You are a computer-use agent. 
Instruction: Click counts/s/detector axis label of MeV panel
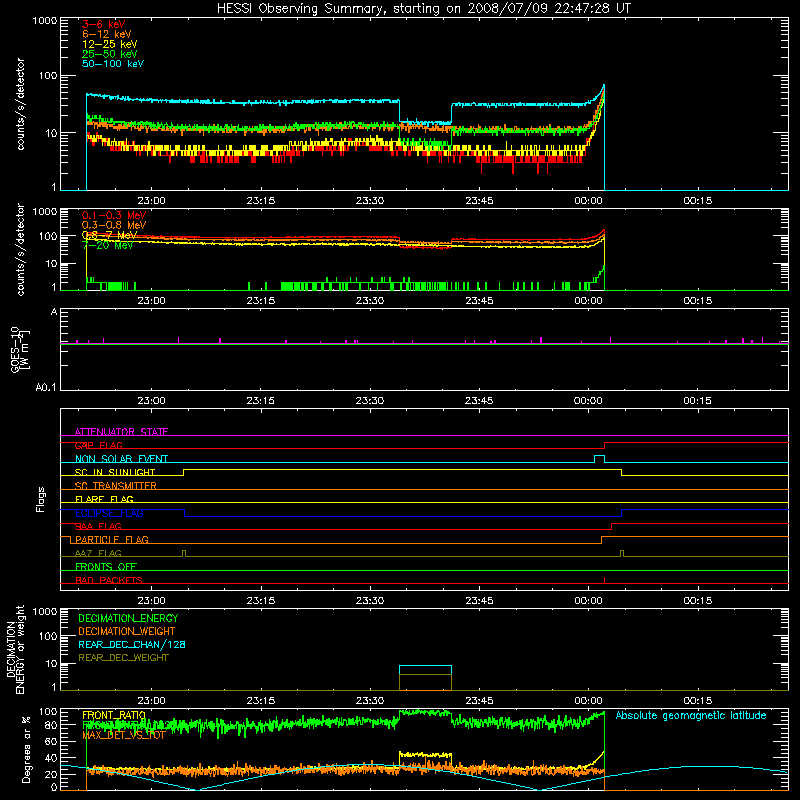[20, 249]
